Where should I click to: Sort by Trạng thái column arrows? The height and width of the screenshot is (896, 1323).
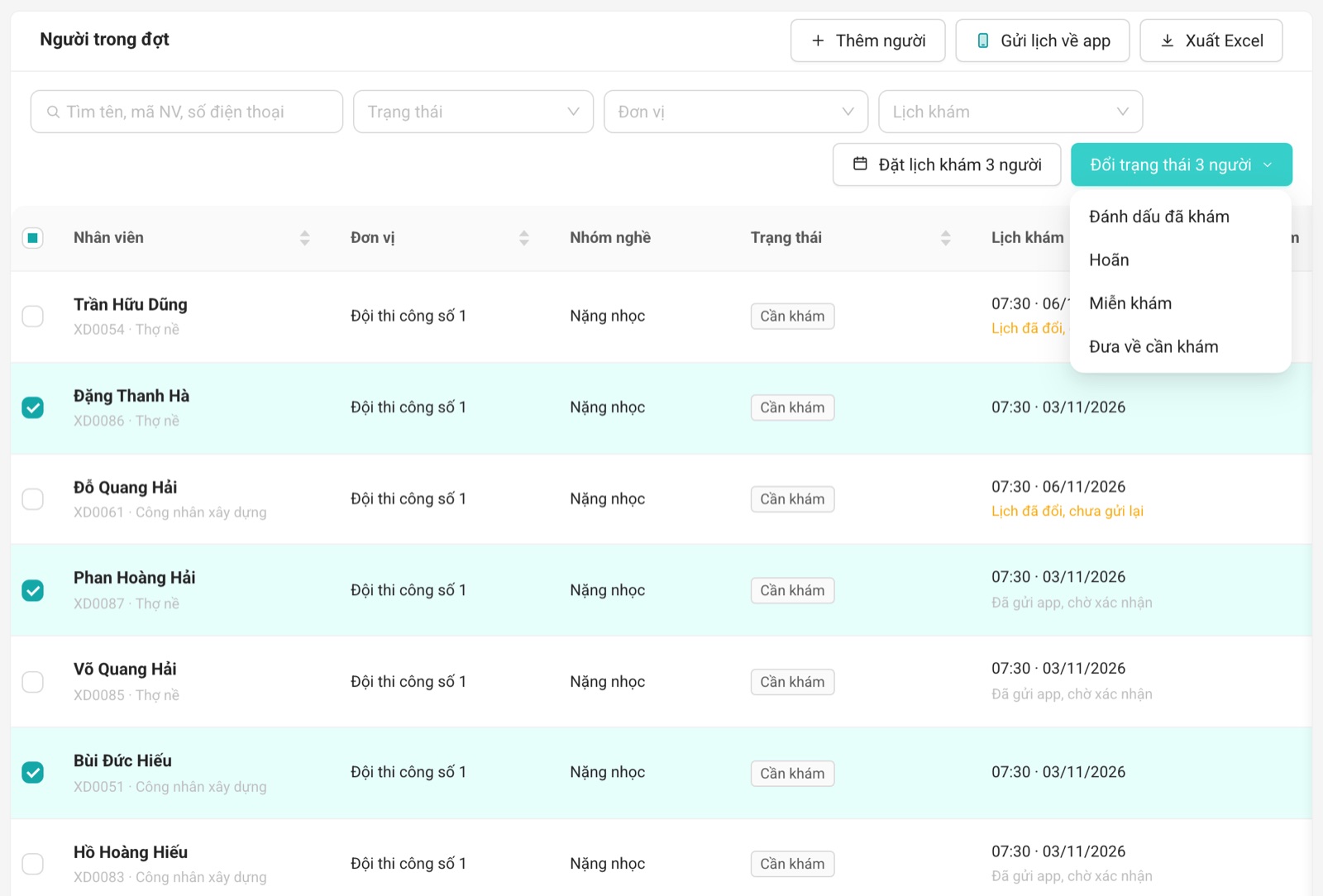pyautogui.click(x=945, y=238)
